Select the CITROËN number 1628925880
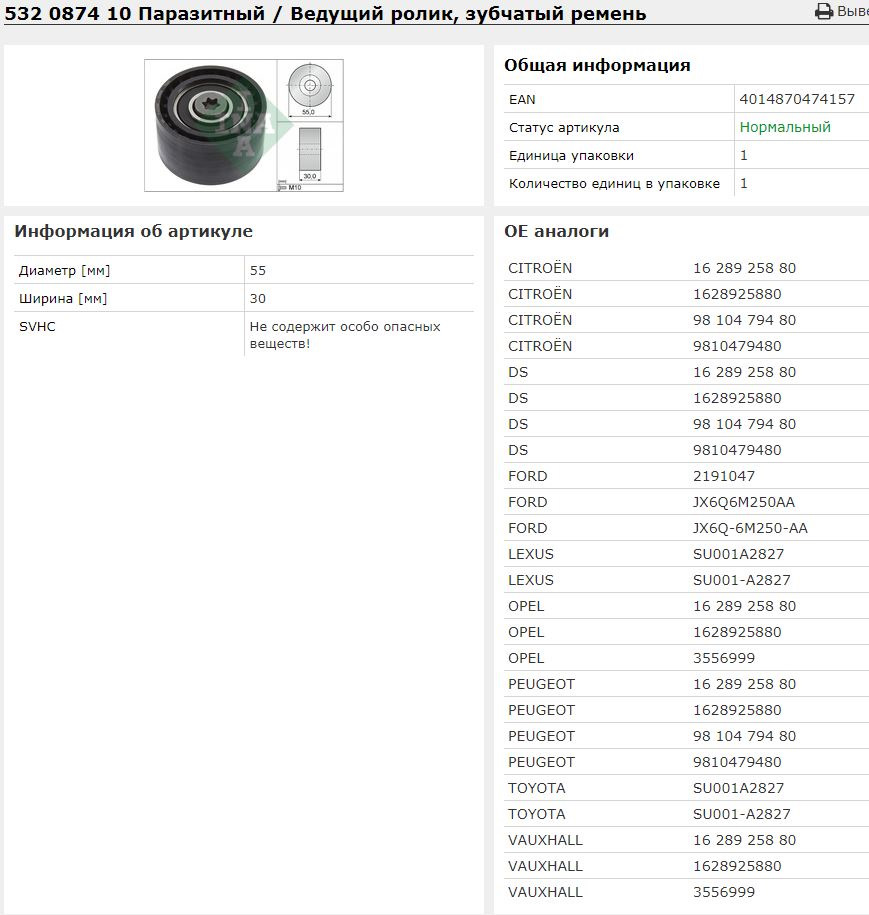The width and height of the screenshot is (869, 915). click(737, 294)
